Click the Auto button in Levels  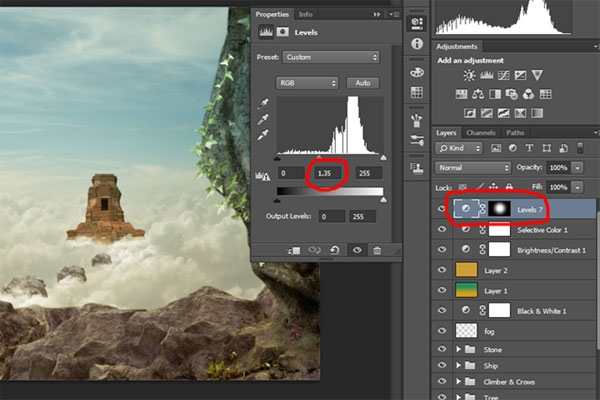(x=362, y=82)
